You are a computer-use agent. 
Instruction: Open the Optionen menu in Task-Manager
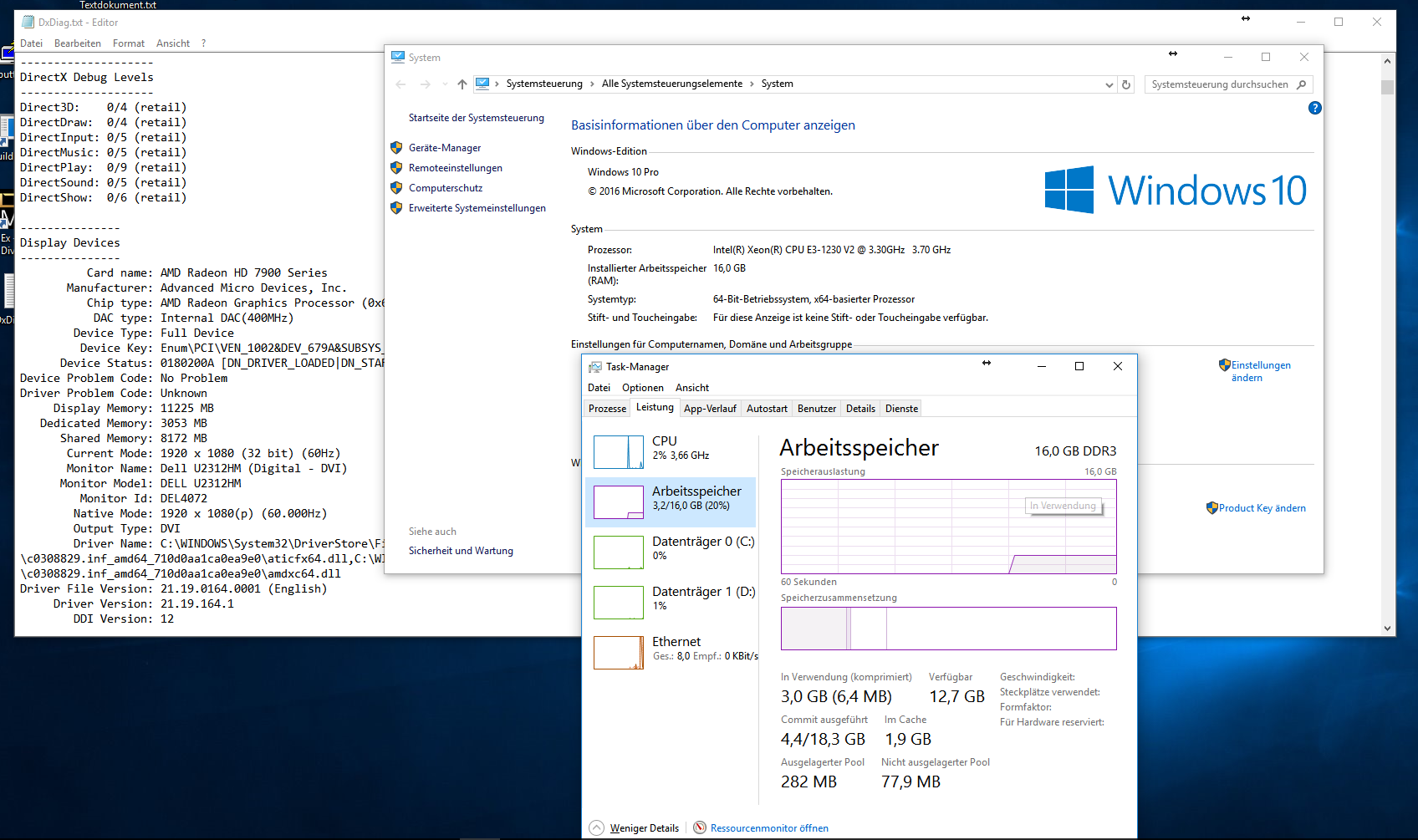(643, 388)
